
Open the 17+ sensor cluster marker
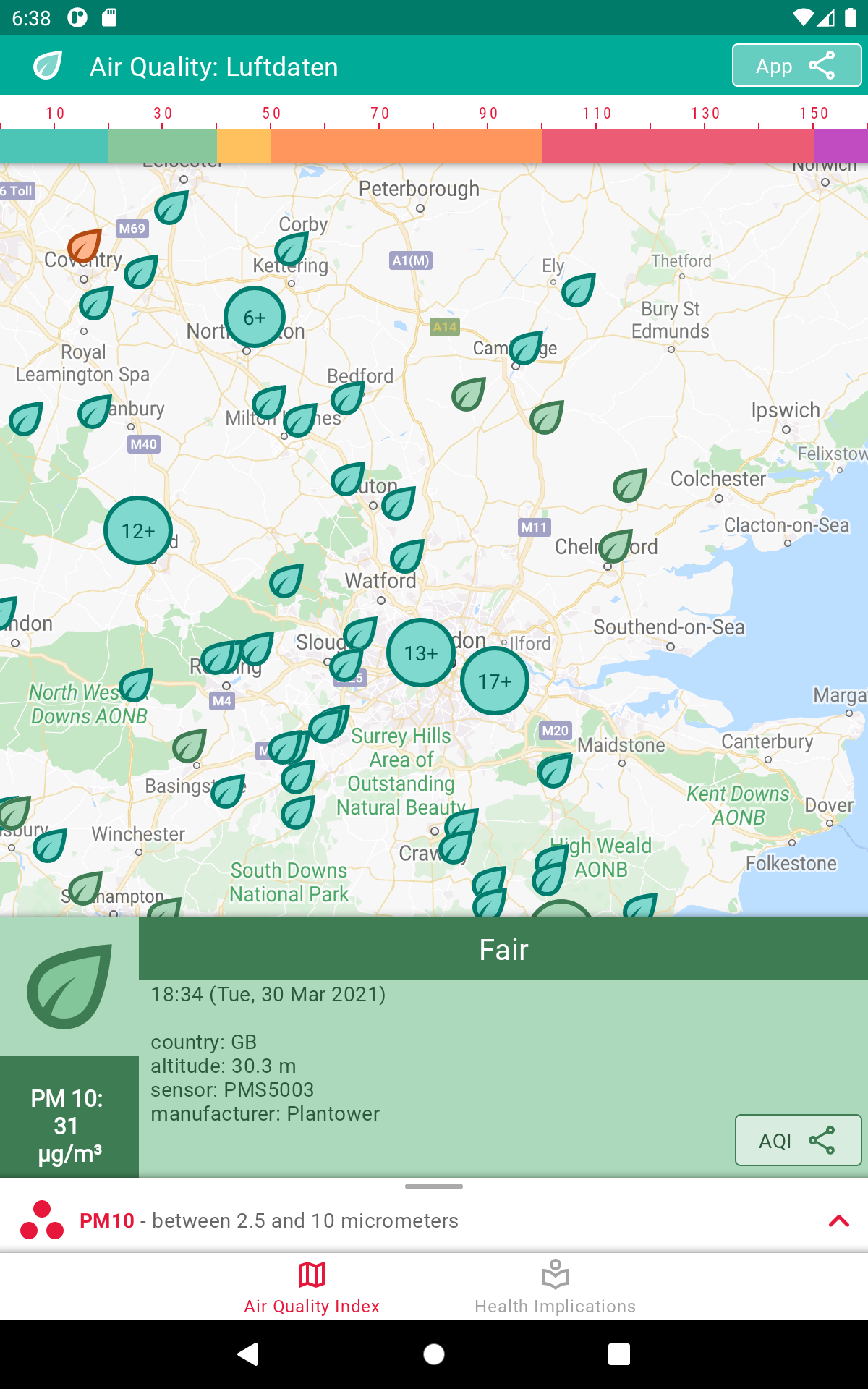[x=495, y=681]
